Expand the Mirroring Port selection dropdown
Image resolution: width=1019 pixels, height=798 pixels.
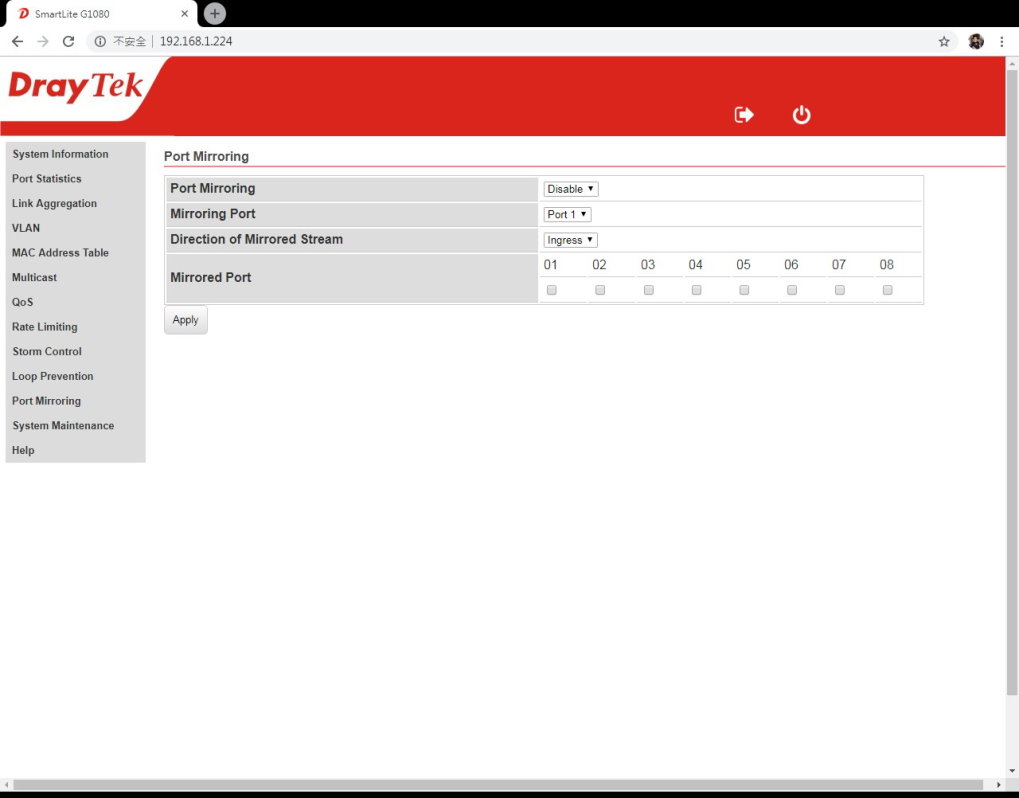click(x=567, y=214)
